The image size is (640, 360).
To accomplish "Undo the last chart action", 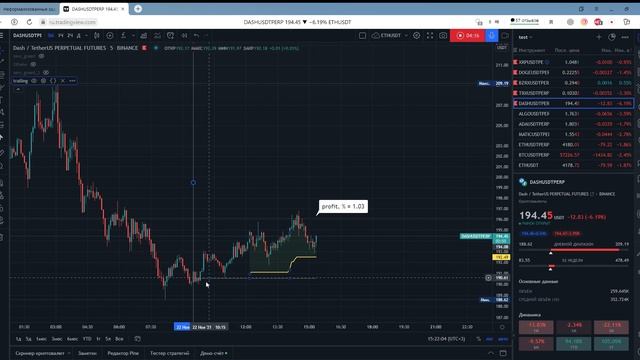I will pyautogui.click(x=196, y=36).
